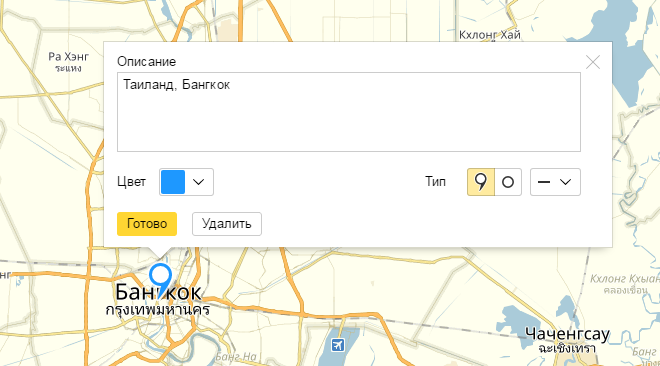Select the pin-shaped placemark type
The width and height of the screenshot is (660, 366).
pos(481,182)
